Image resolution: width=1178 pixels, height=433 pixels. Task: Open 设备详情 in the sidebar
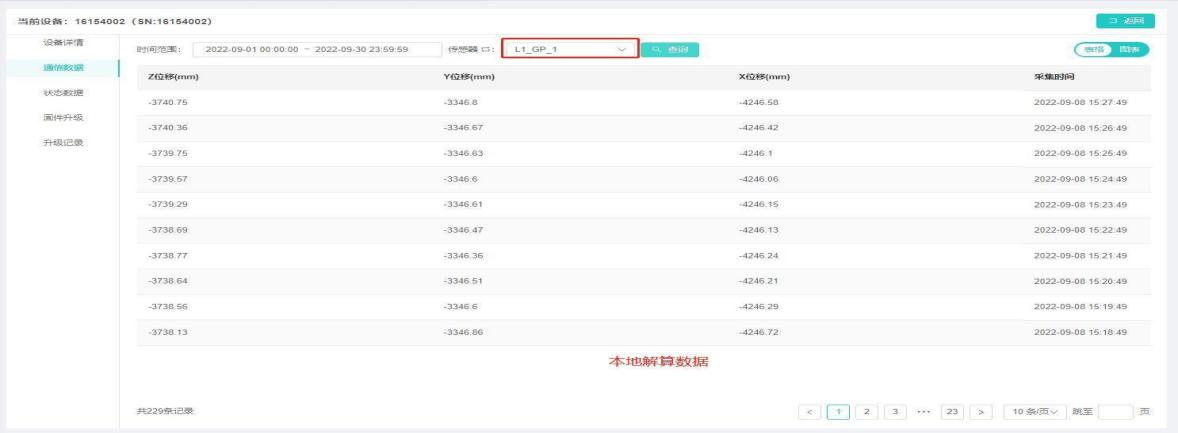coord(69,42)
